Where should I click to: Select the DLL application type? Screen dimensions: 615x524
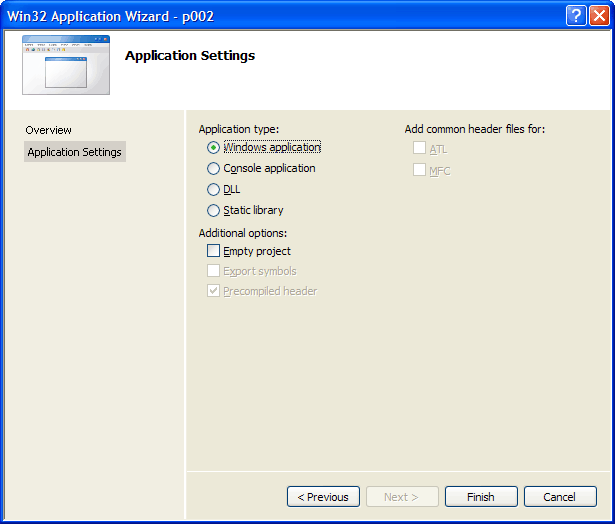pyautogui.click(x=213, y=189)
